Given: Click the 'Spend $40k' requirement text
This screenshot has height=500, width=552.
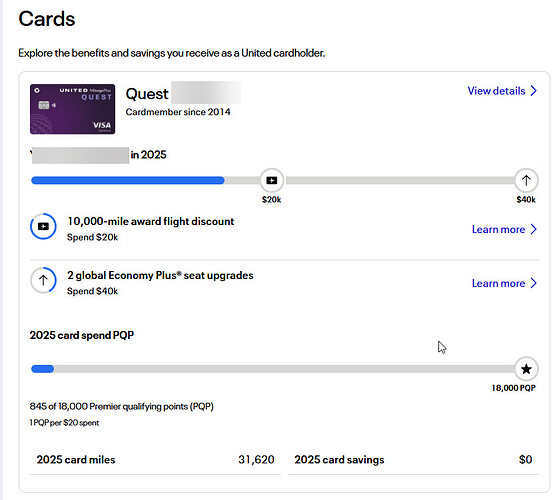Looking at the screenshot, I should (93, 291).
